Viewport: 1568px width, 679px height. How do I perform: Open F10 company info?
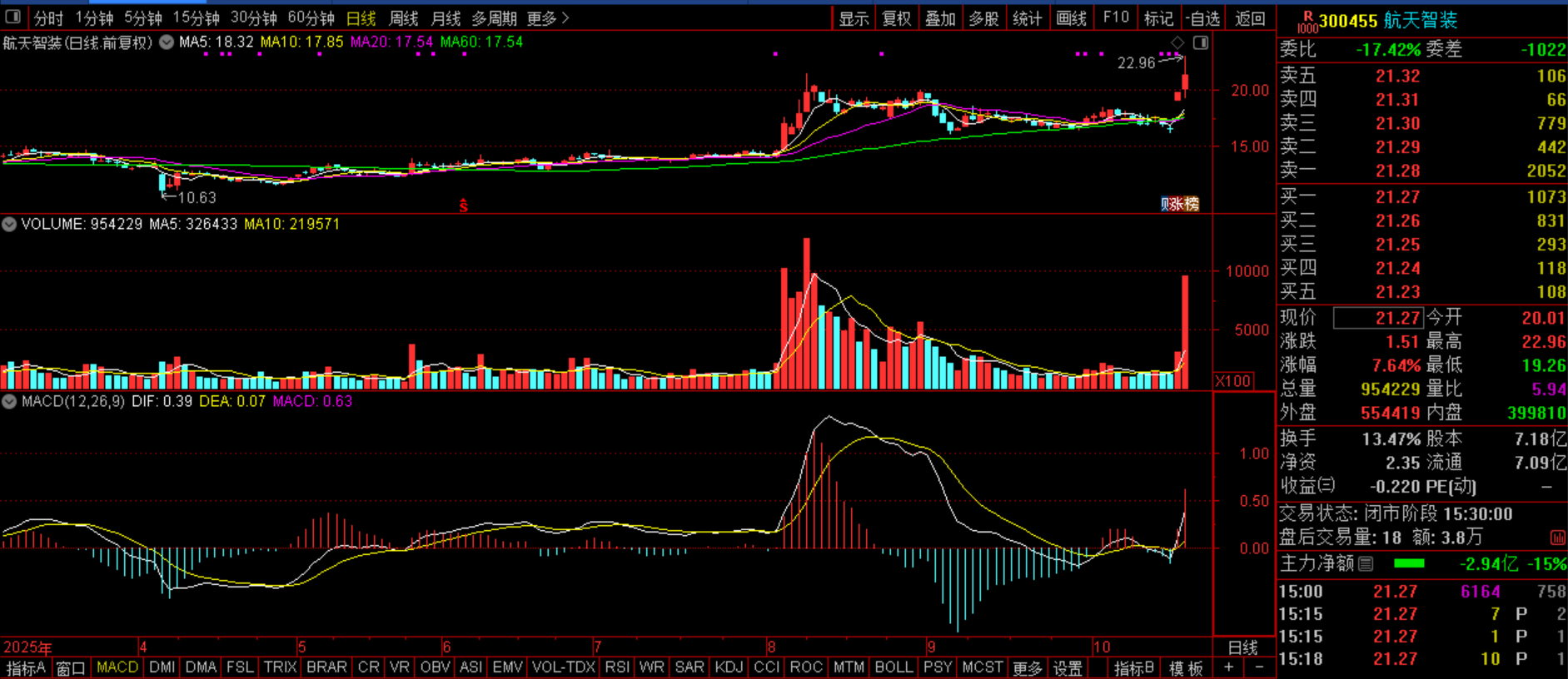pos(1116,17)
